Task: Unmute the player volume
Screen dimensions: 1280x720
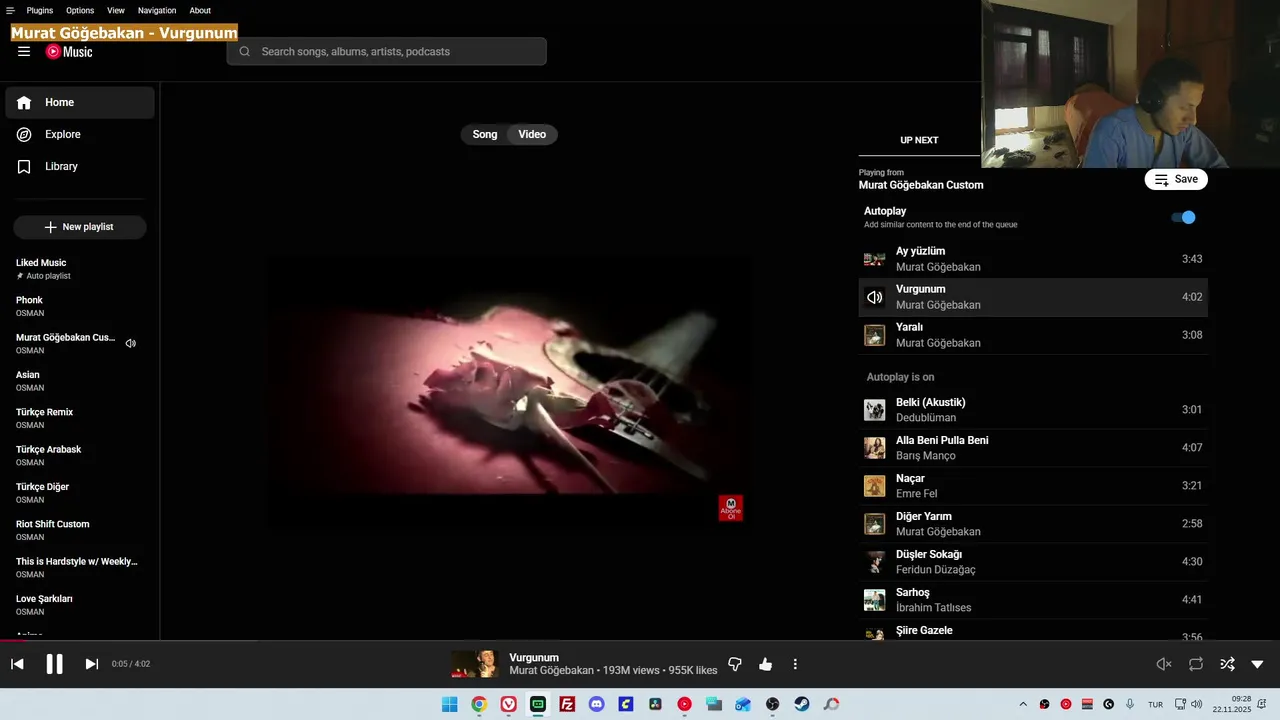Action: 1164,664
